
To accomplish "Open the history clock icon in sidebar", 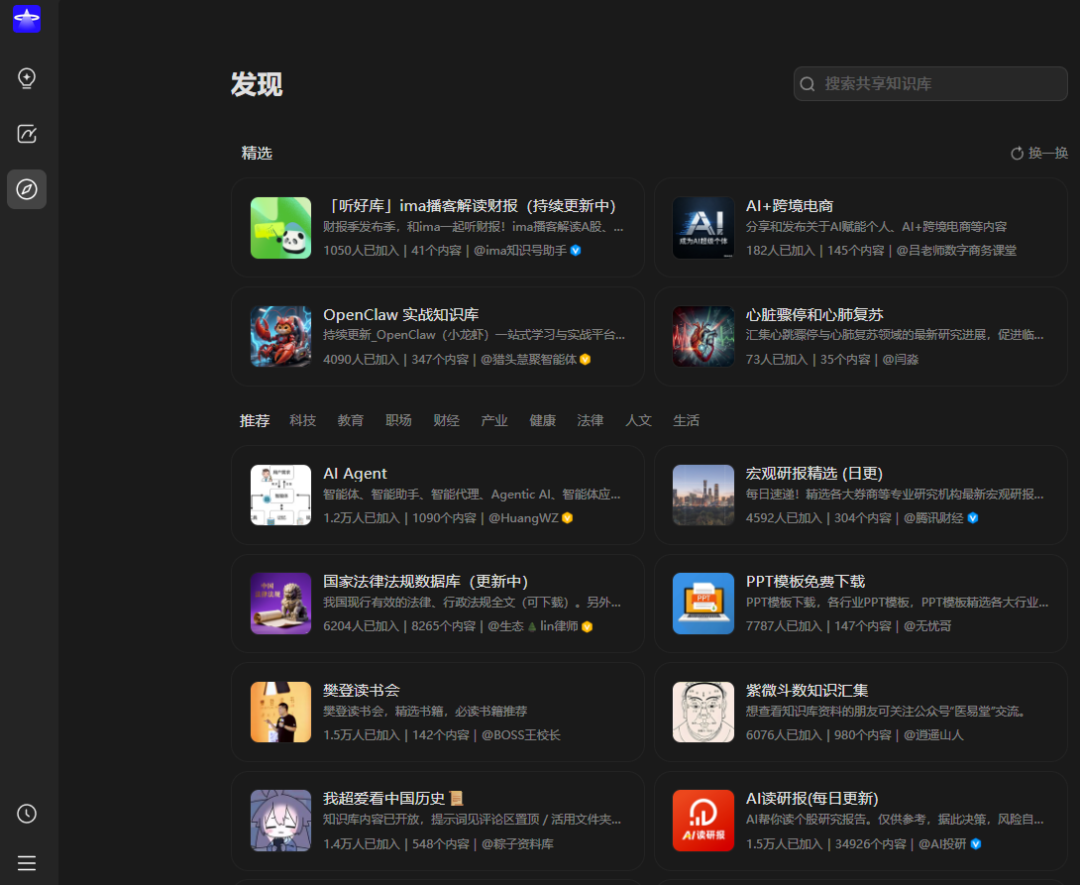I will click(26, 814).
